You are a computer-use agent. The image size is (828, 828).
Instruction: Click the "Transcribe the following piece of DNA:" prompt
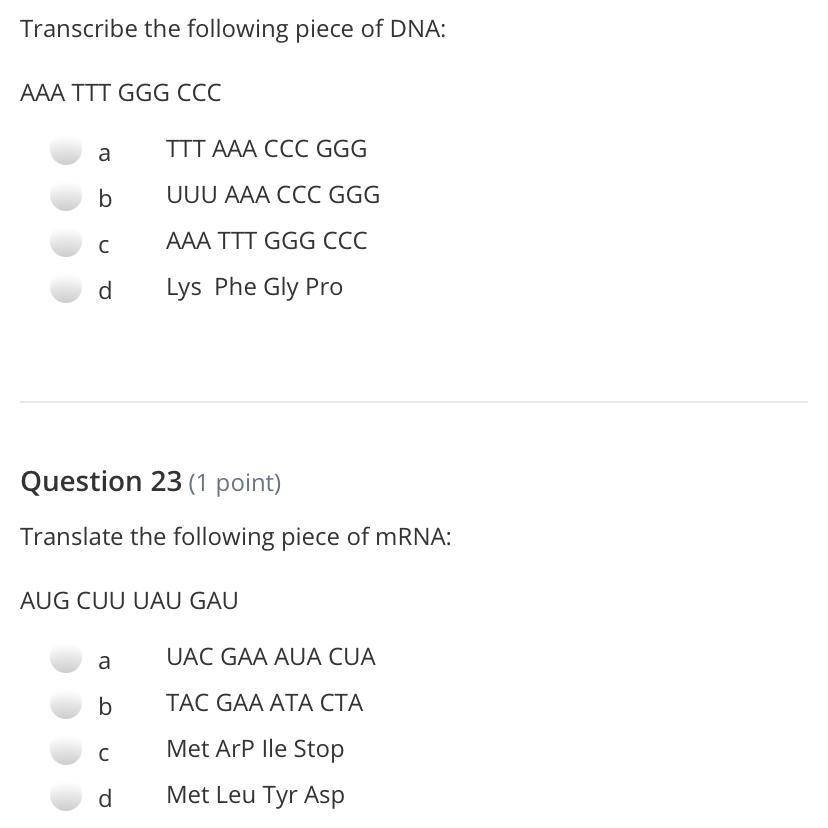(x=233, y=29)
